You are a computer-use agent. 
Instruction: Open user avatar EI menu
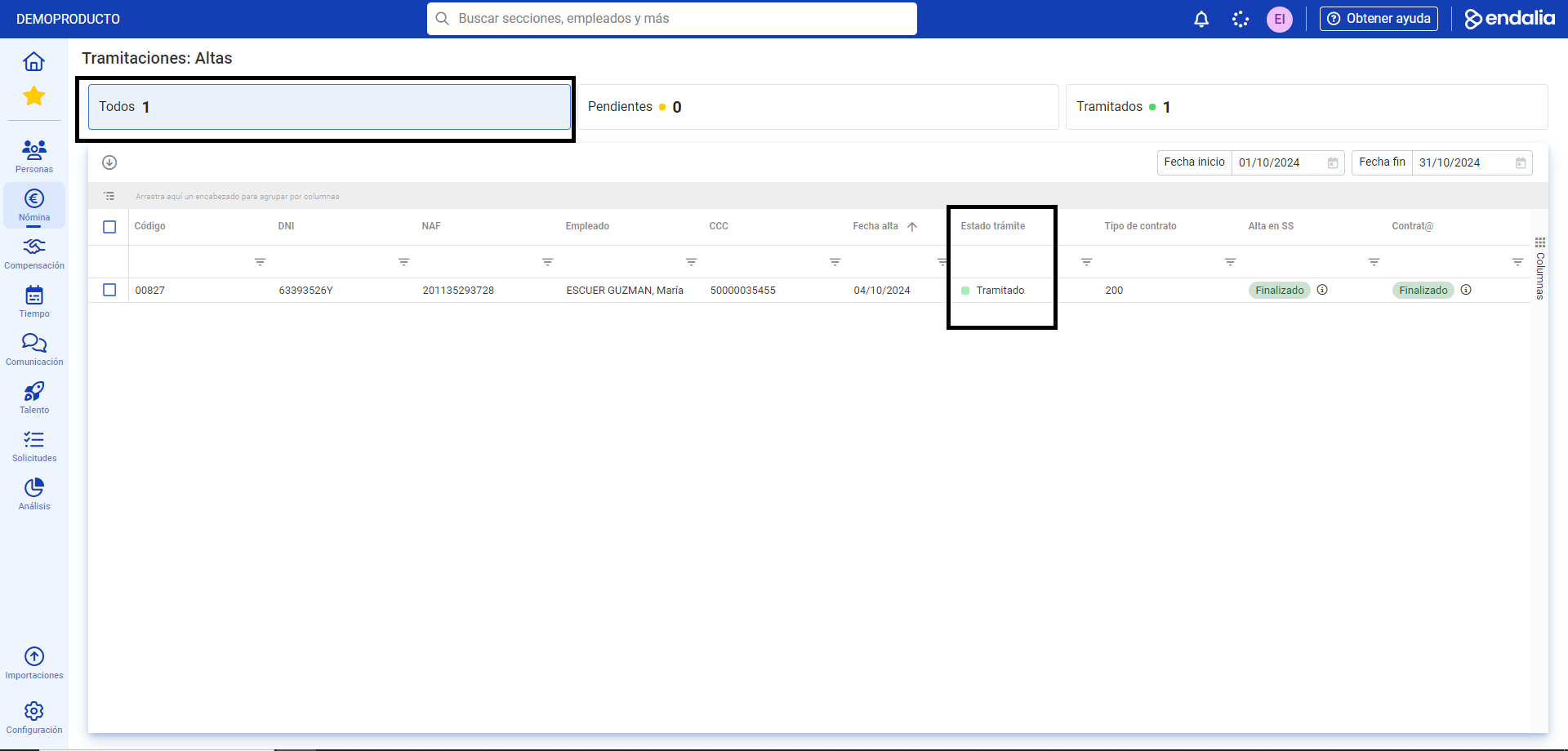(1280, 19)
